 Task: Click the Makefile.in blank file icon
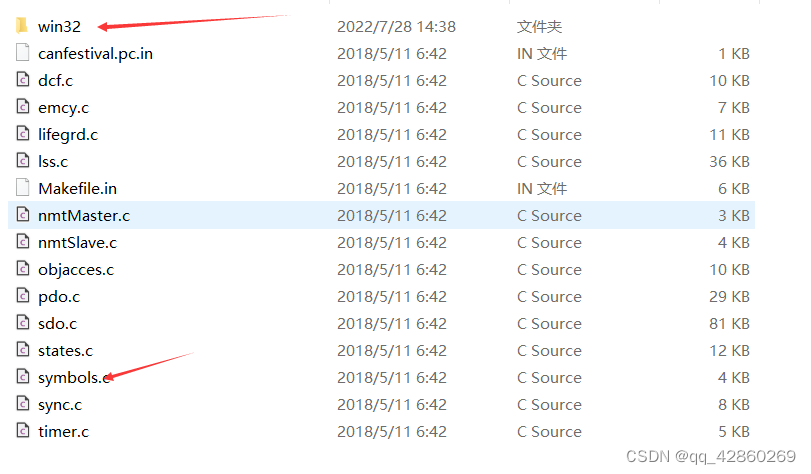pyautogui.click(x=23, y=187)
